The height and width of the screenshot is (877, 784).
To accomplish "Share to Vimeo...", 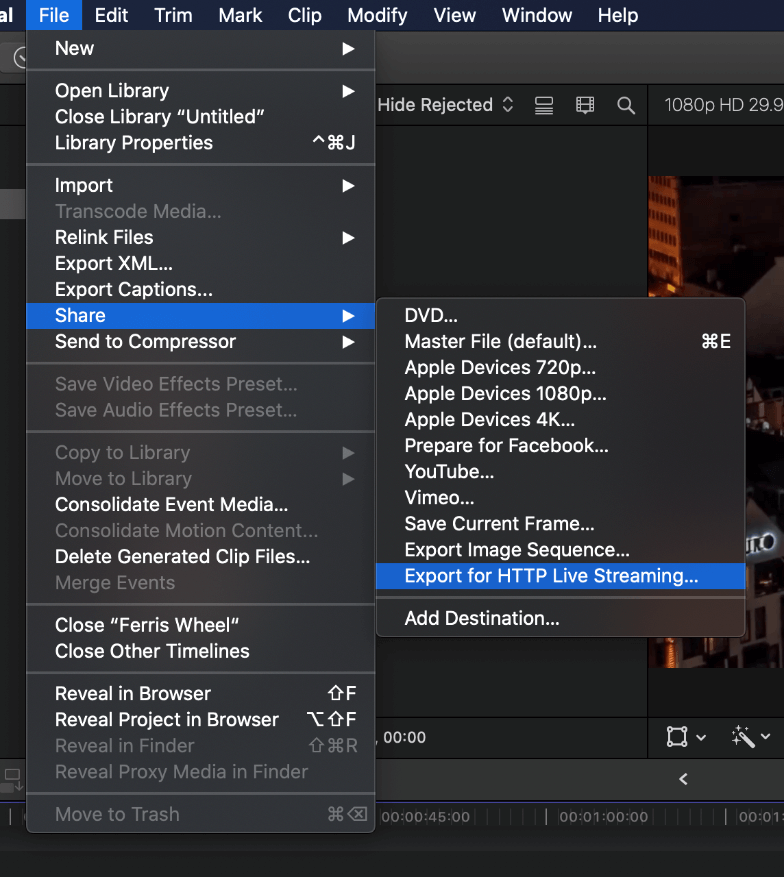I will (560, 497).
